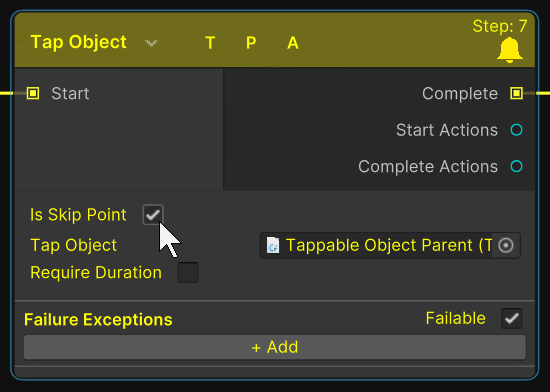Click the Failure Exceptions section header
This screenshot has width=550, height=392.
click(98, 319)
